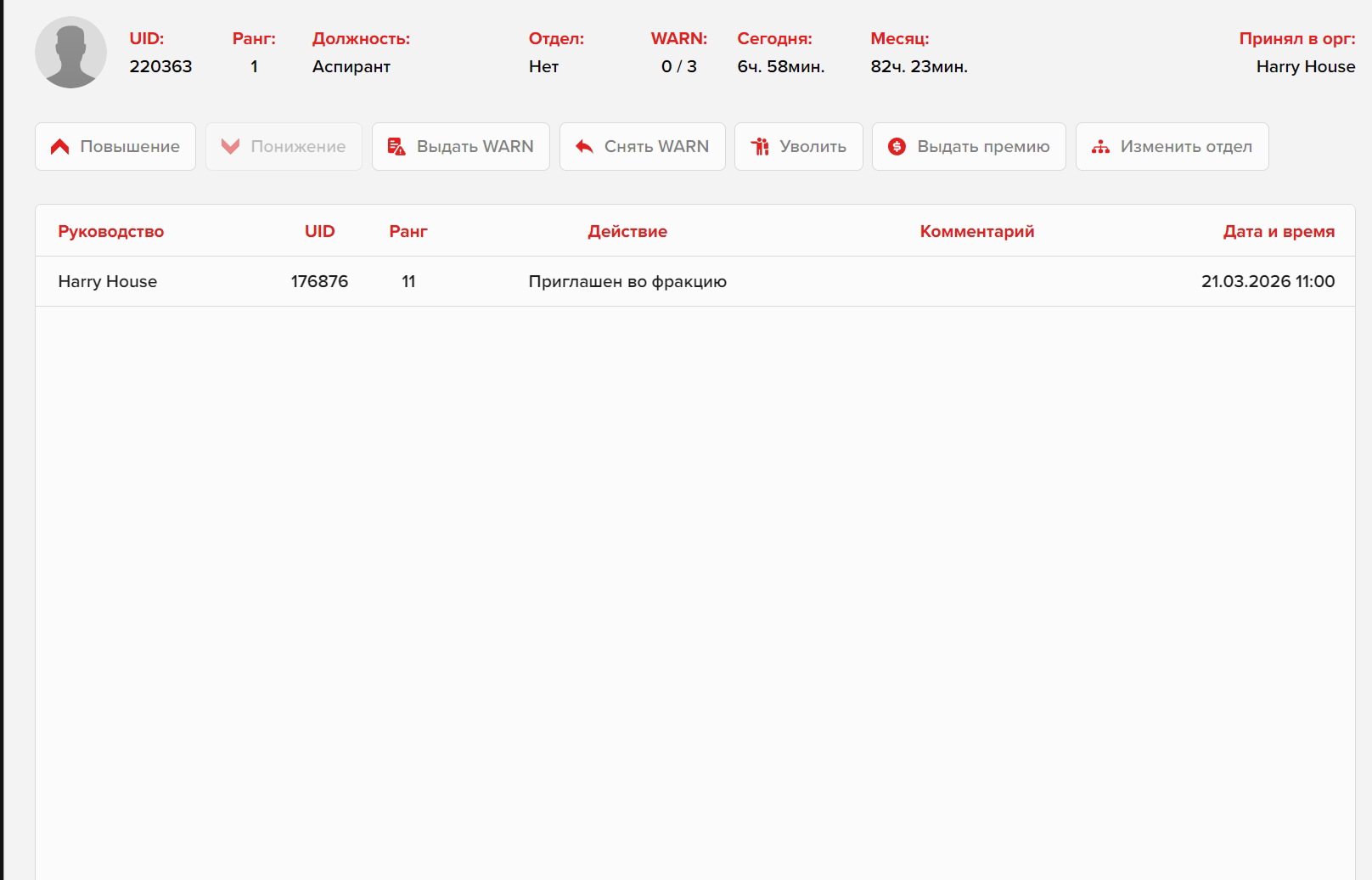
Task: Remove a warning with Снять WARN
Action: tap(643, 147)
